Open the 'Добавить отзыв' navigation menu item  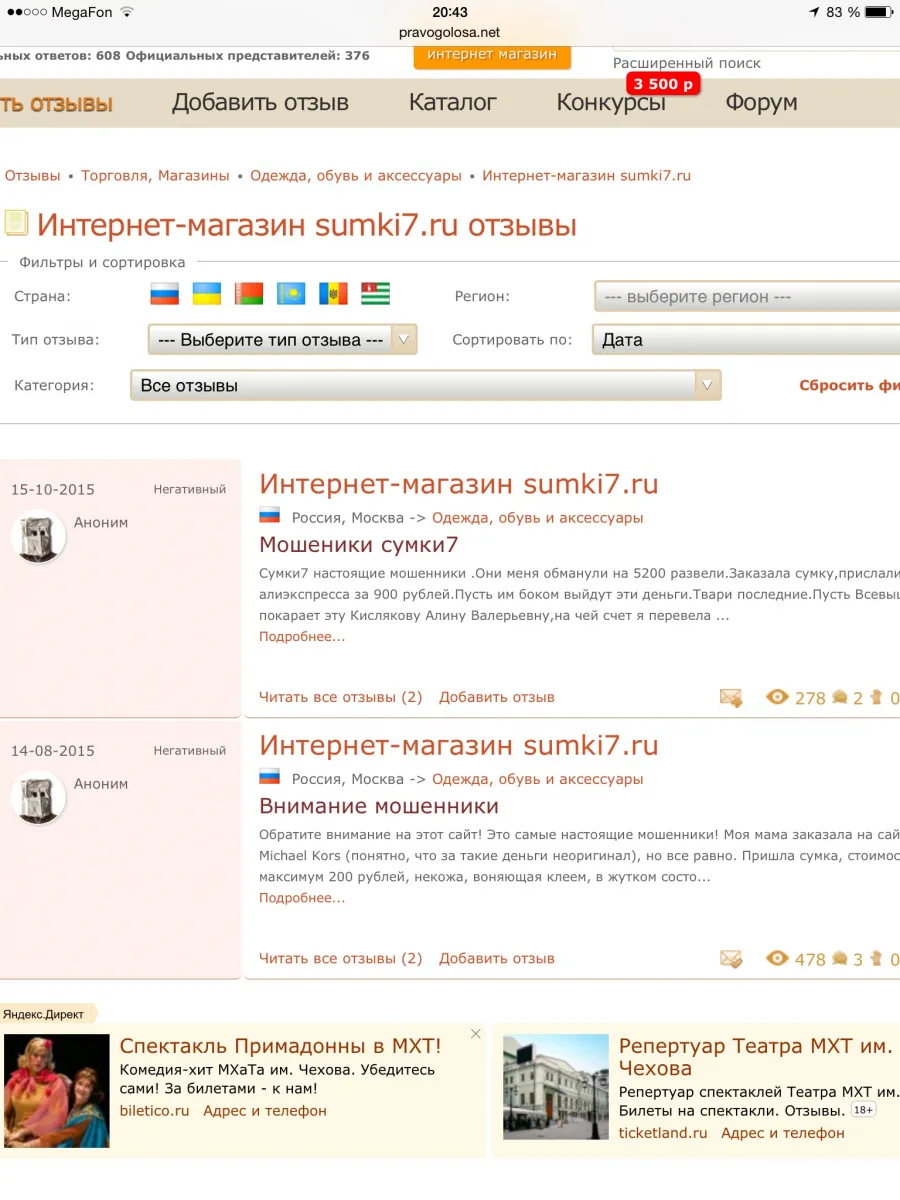(260, 102)
